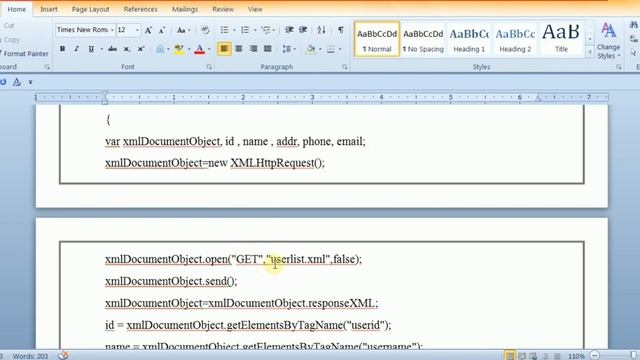The width and height of the screenshot is (640, 360).
Task: Open Underline style dropdown arrow
Action: pyautogui.click(x=102, y=49)
